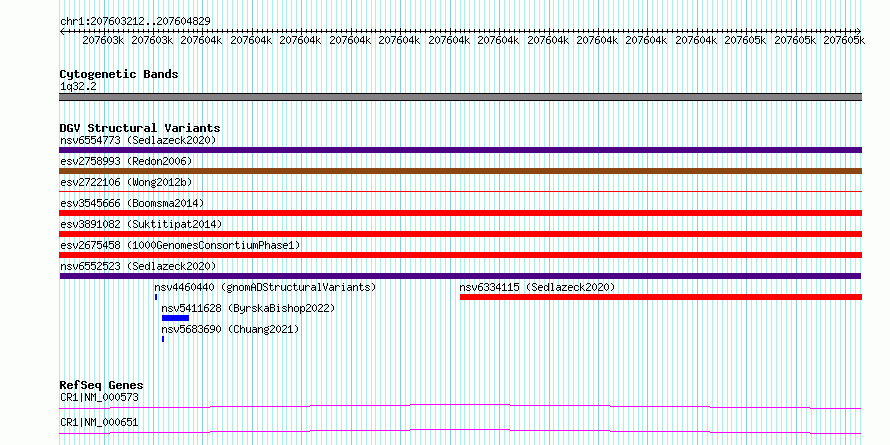
Task: Click the esv2758993 (Redon2006) label
Action: pyautogui.click(x=126, y=161)
